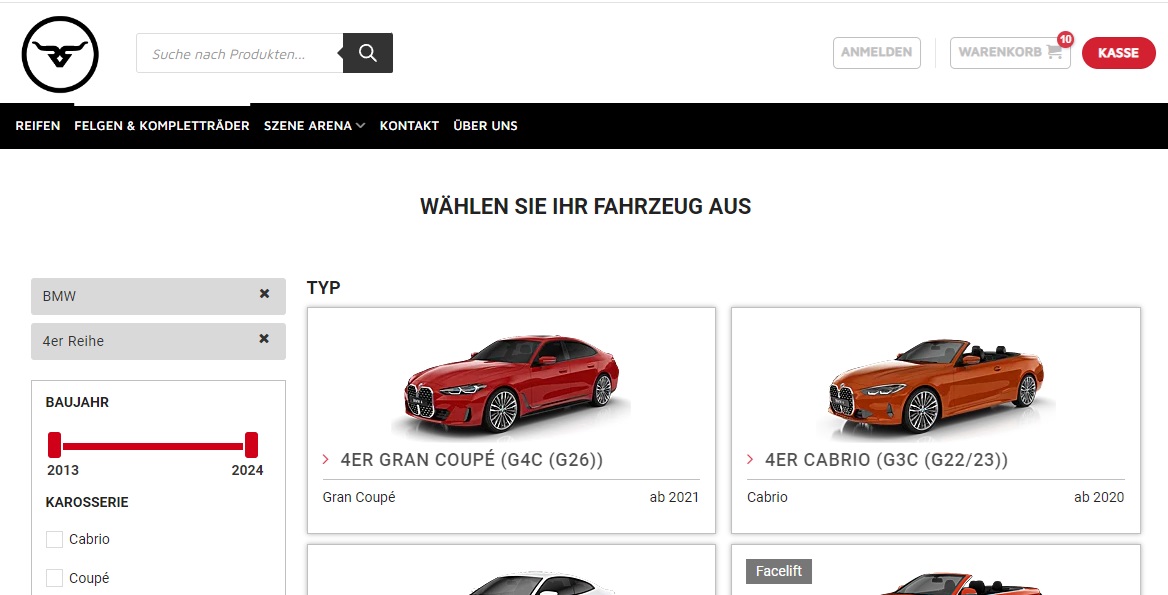Tick the Coupé checkbox
Screen dimensions: 1168x595
pyautogui.click(x=54, y=578)
